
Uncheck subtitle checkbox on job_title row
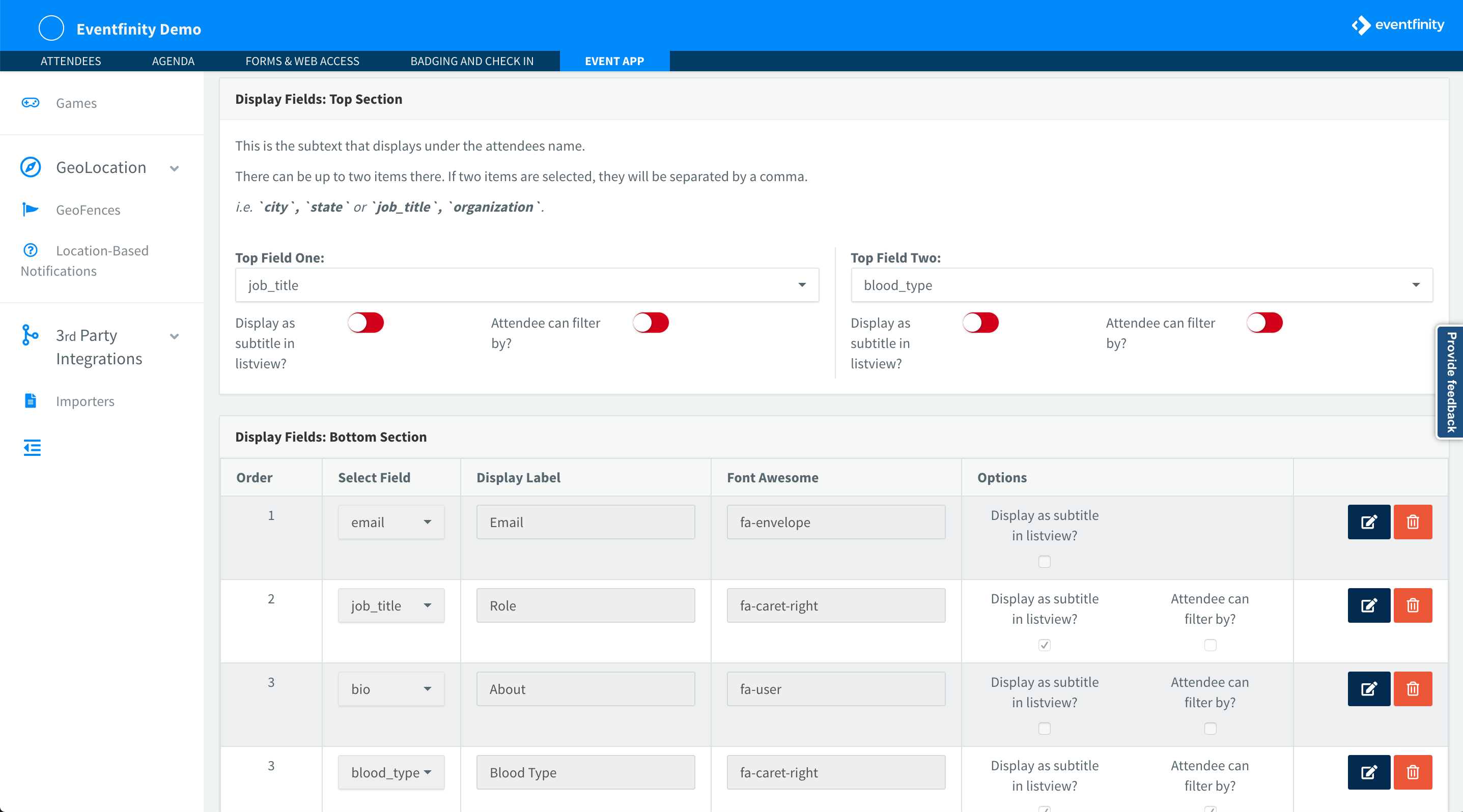click(x=1044, y=645)
